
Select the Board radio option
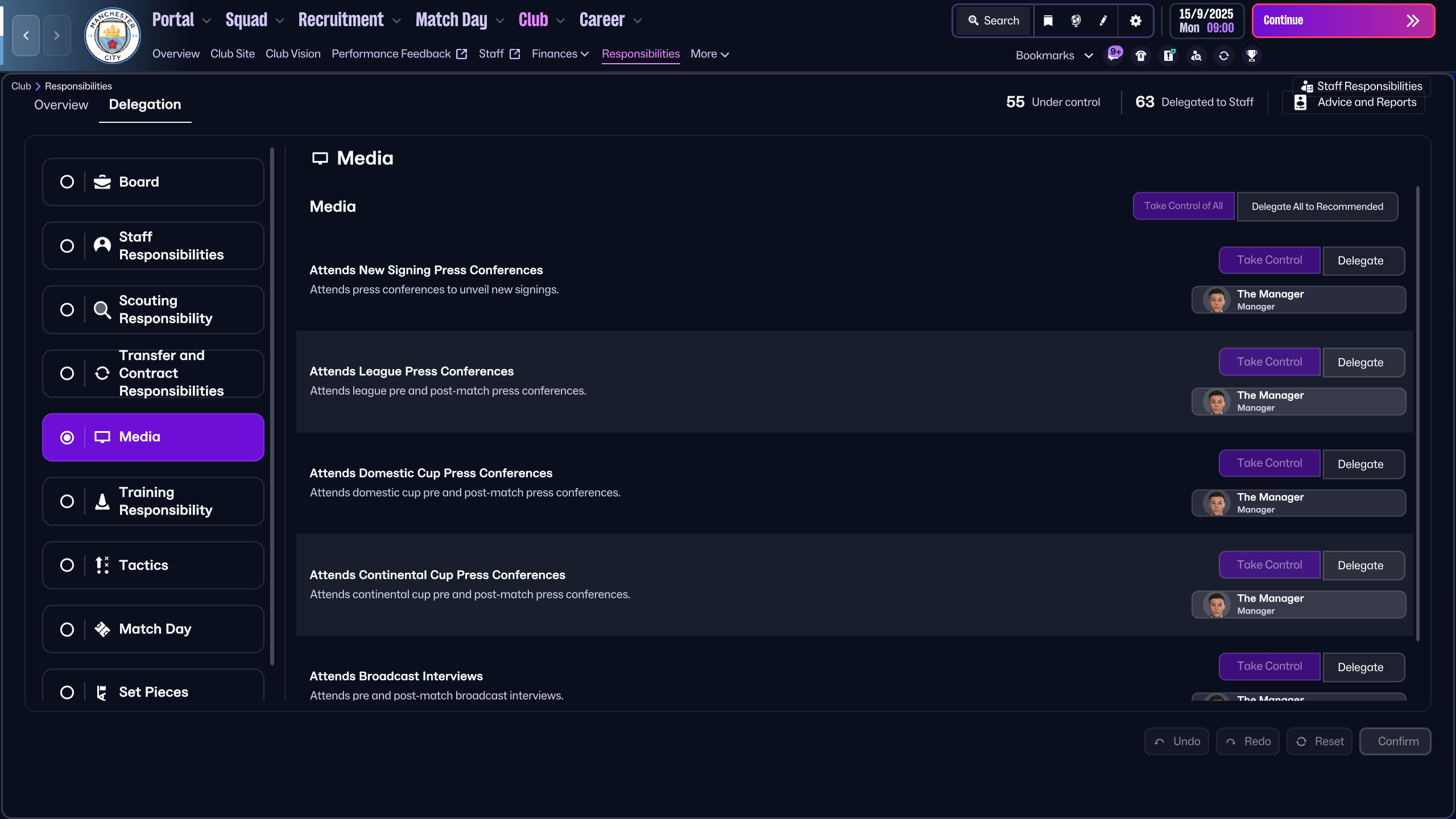click(x=67, y=182)
